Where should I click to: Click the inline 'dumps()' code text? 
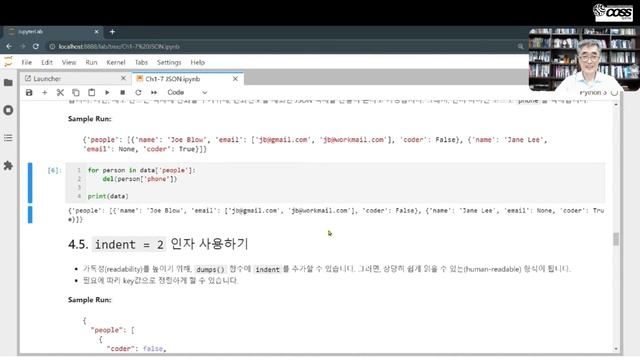[210, 269]
